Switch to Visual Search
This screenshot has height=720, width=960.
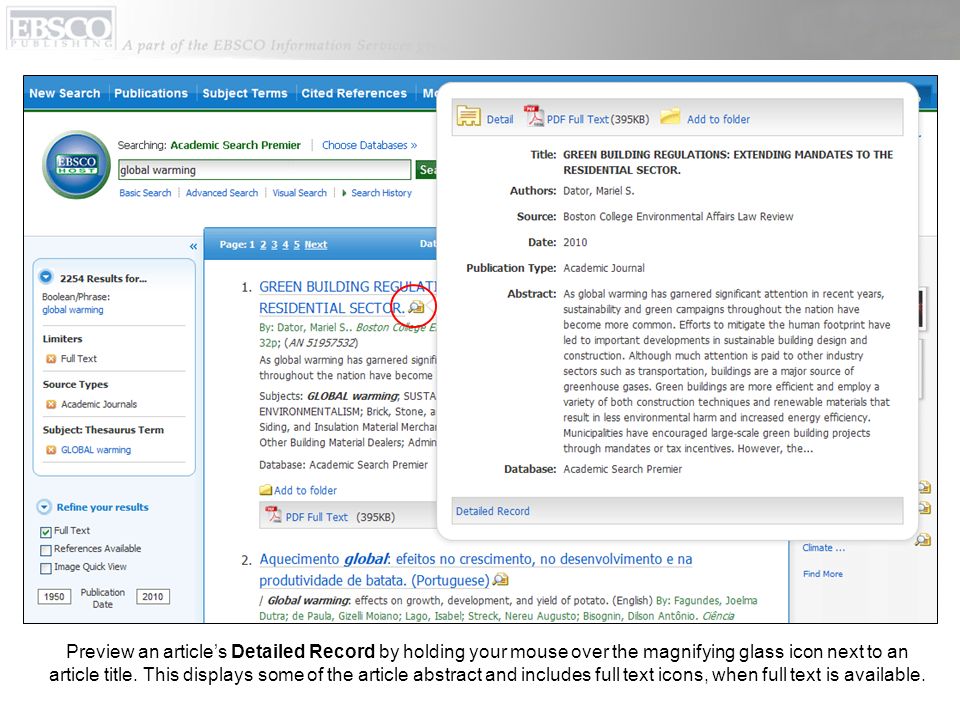pos(299,193)
